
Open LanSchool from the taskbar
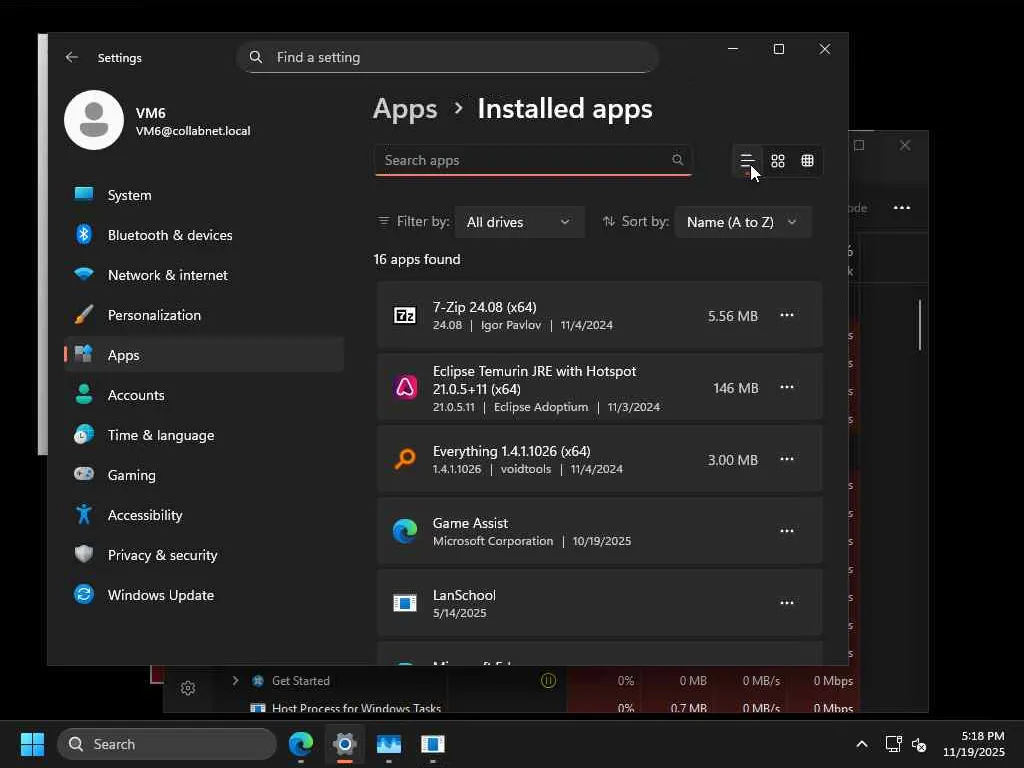tap(432, 744)
